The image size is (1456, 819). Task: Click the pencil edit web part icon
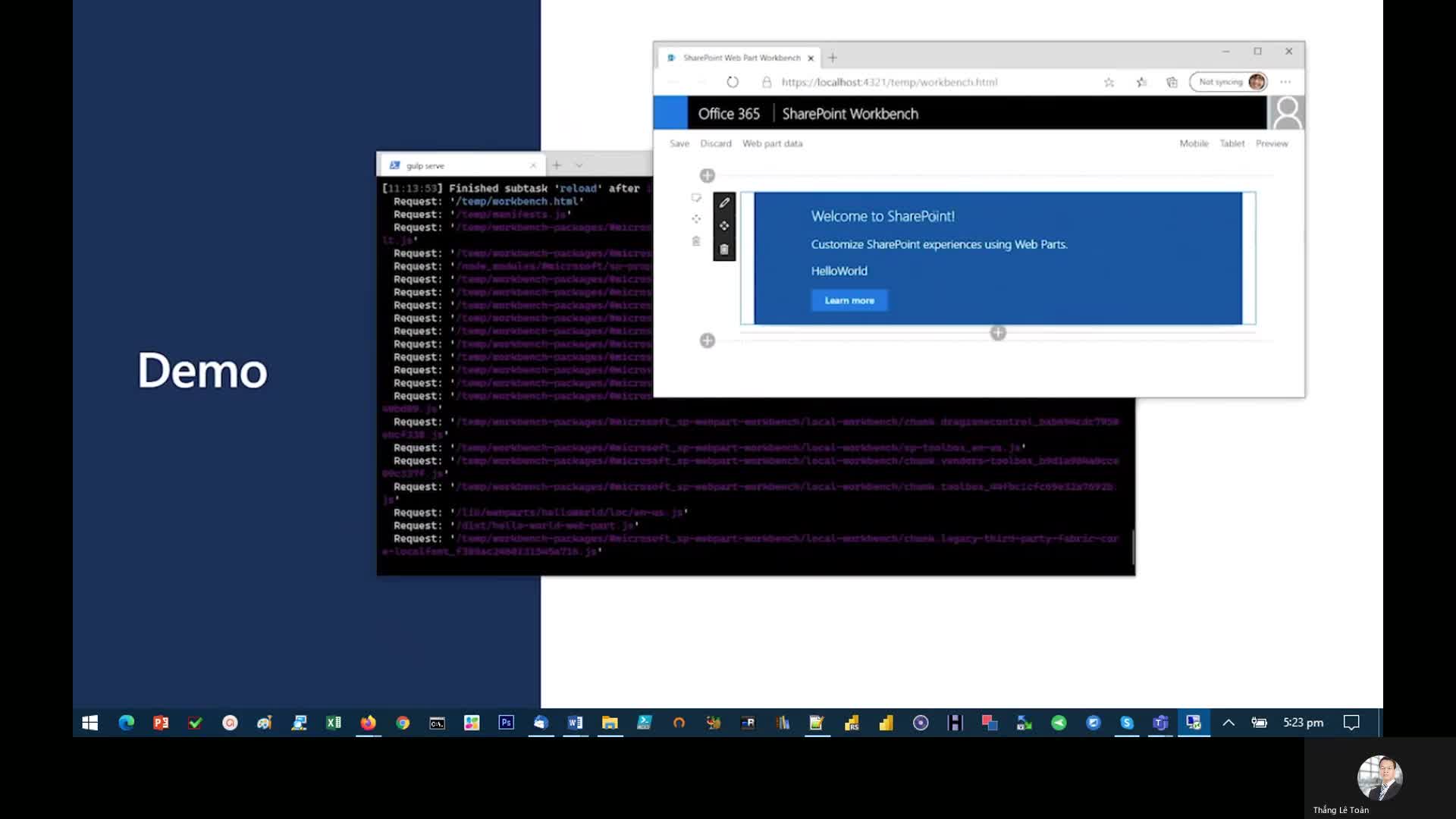(x=724, y=202)
